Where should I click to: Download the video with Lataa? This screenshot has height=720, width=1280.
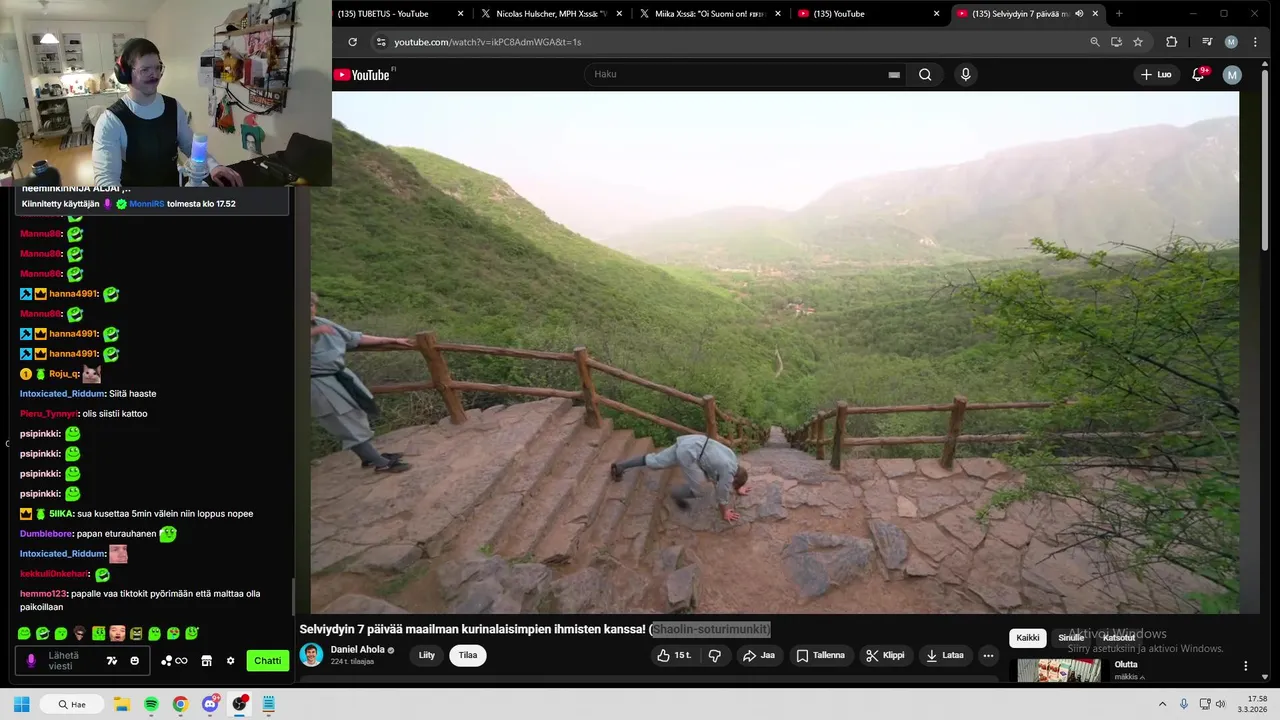pyautogui.click(x=945, y=656)
